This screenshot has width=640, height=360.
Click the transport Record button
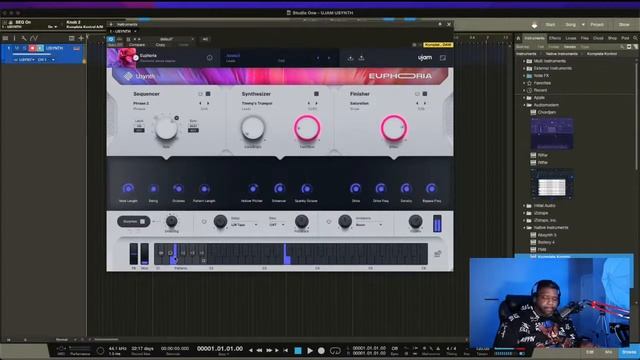[321, 350]
